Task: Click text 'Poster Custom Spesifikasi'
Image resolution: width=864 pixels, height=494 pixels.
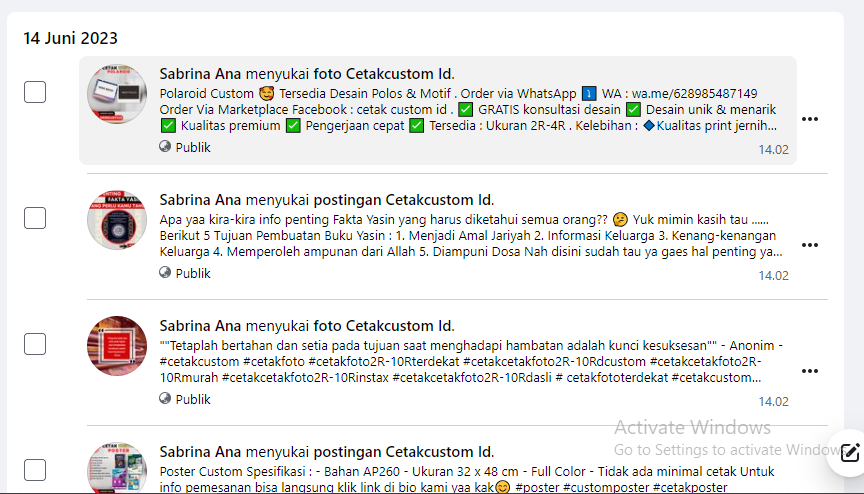Action: [235, 472]
